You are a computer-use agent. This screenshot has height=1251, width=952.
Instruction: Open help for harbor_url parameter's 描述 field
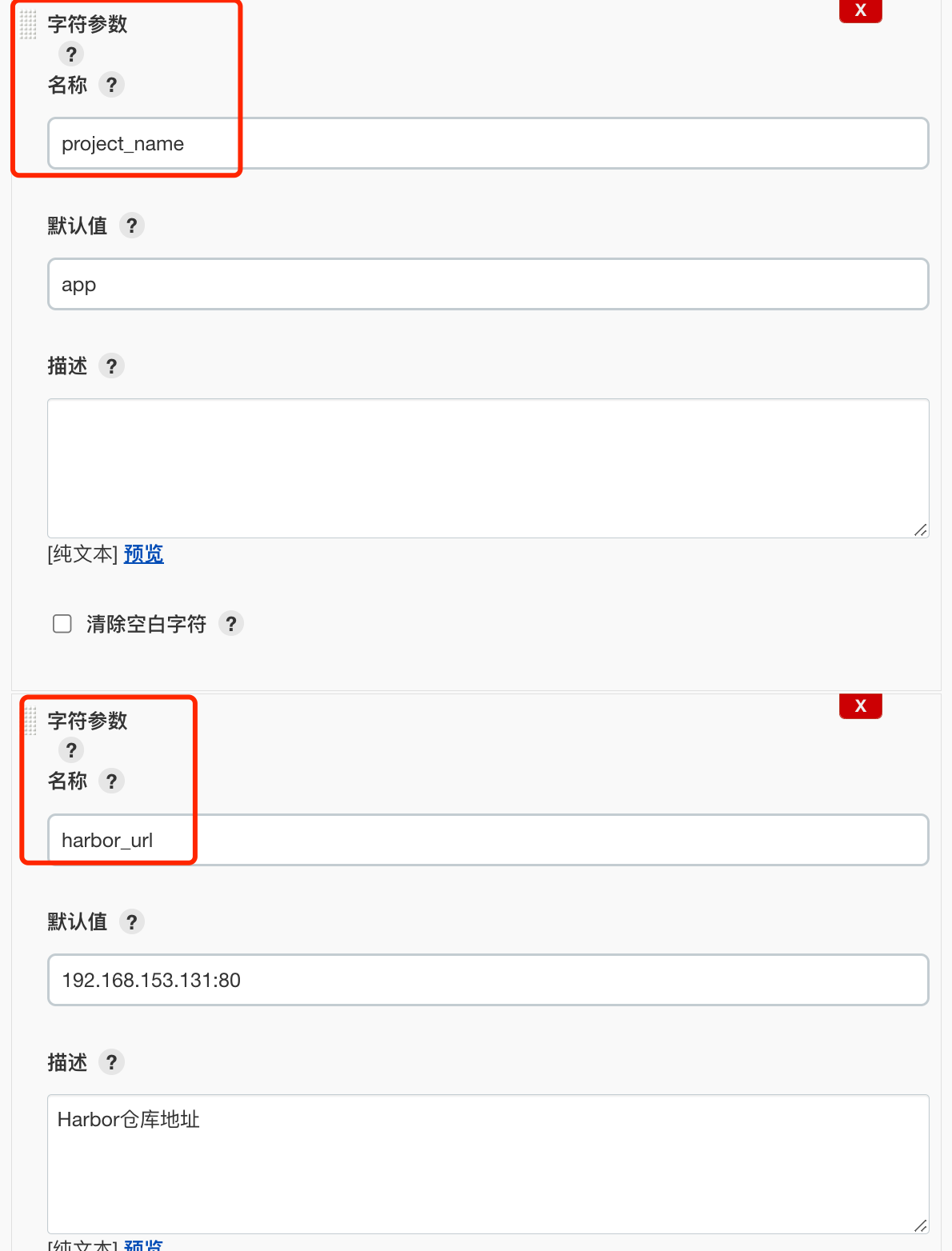(x=113, y=1061)
